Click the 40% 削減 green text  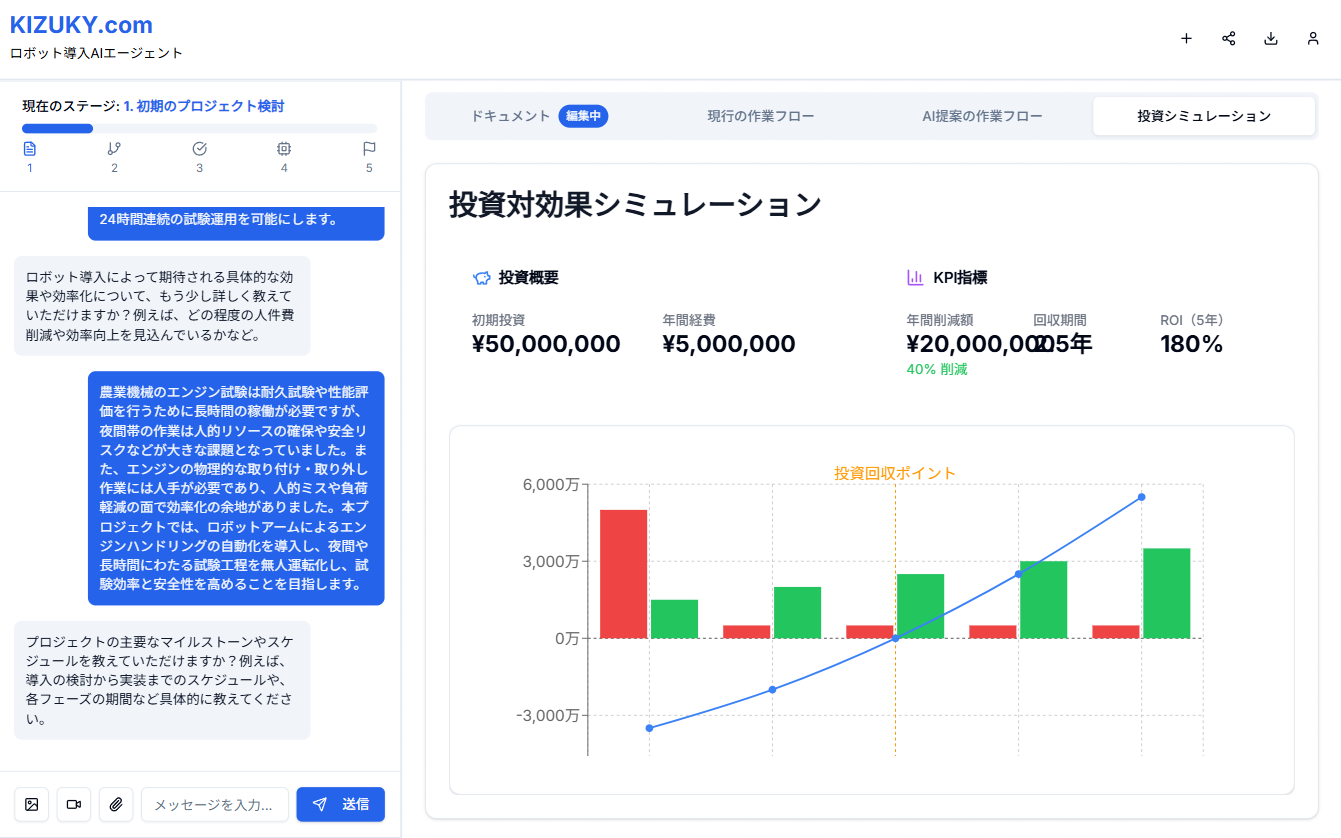pos(937,369)
